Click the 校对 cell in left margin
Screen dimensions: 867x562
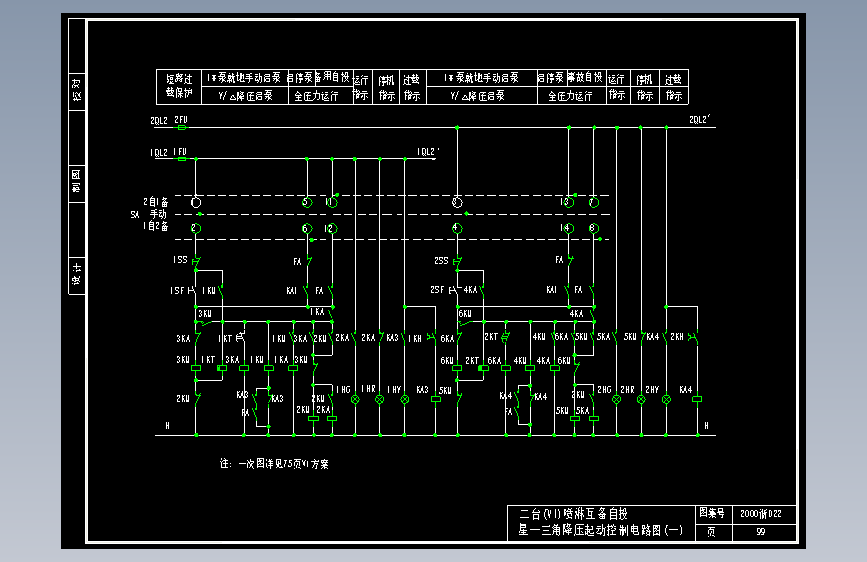77,90
